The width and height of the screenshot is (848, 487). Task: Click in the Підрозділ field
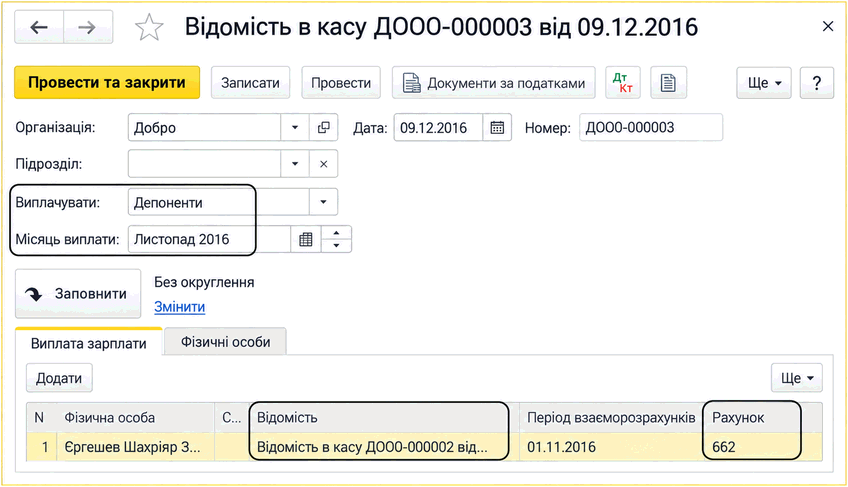click(x=204, y=164)
